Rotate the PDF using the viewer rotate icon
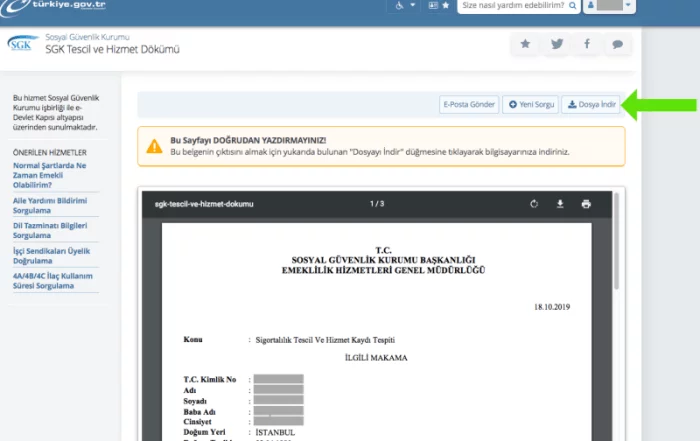Viewport: 700px width, 441px height. pyautogui.click(x=534, y=204)
